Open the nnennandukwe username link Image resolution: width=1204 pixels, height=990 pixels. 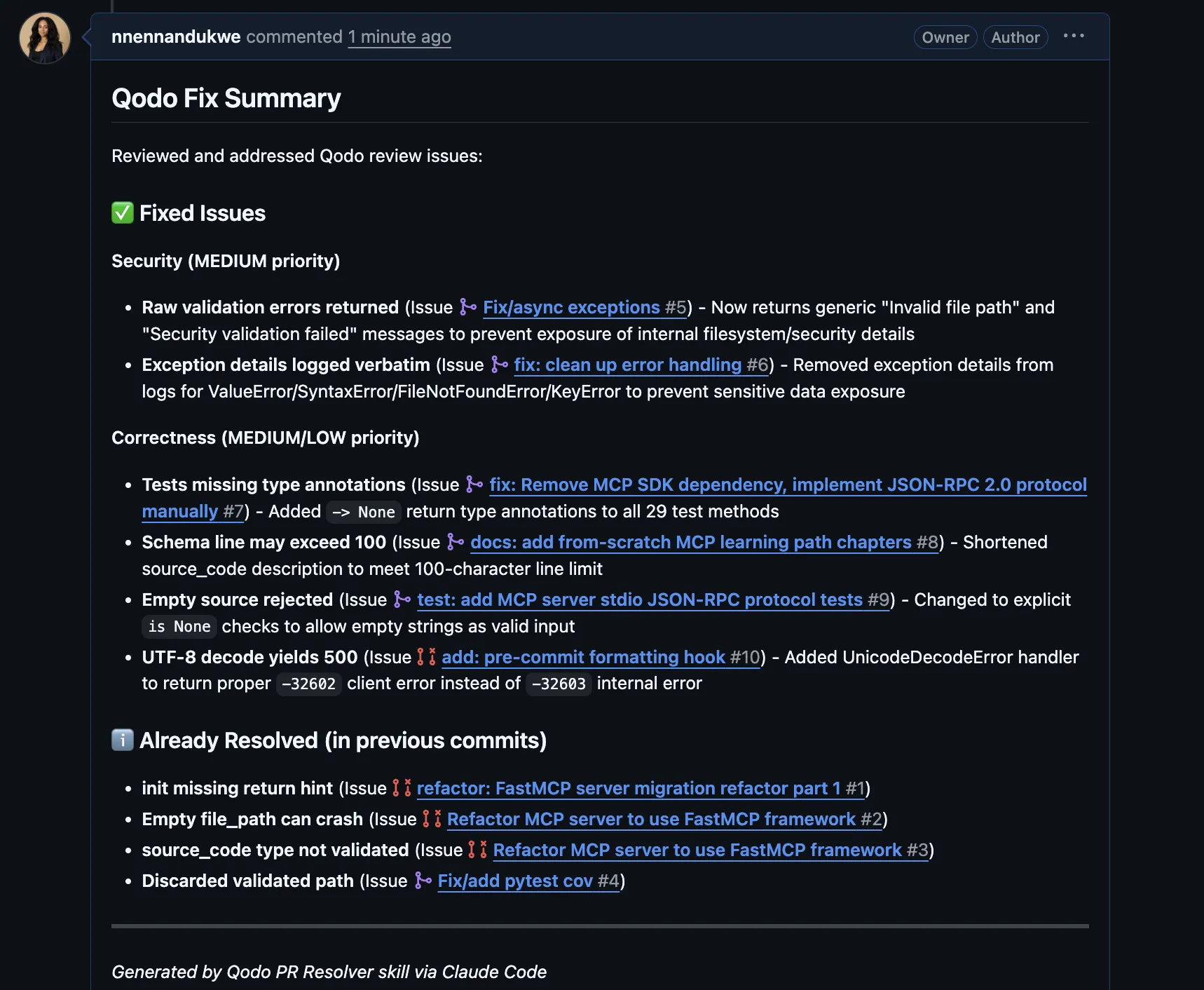tap(176, 36)
